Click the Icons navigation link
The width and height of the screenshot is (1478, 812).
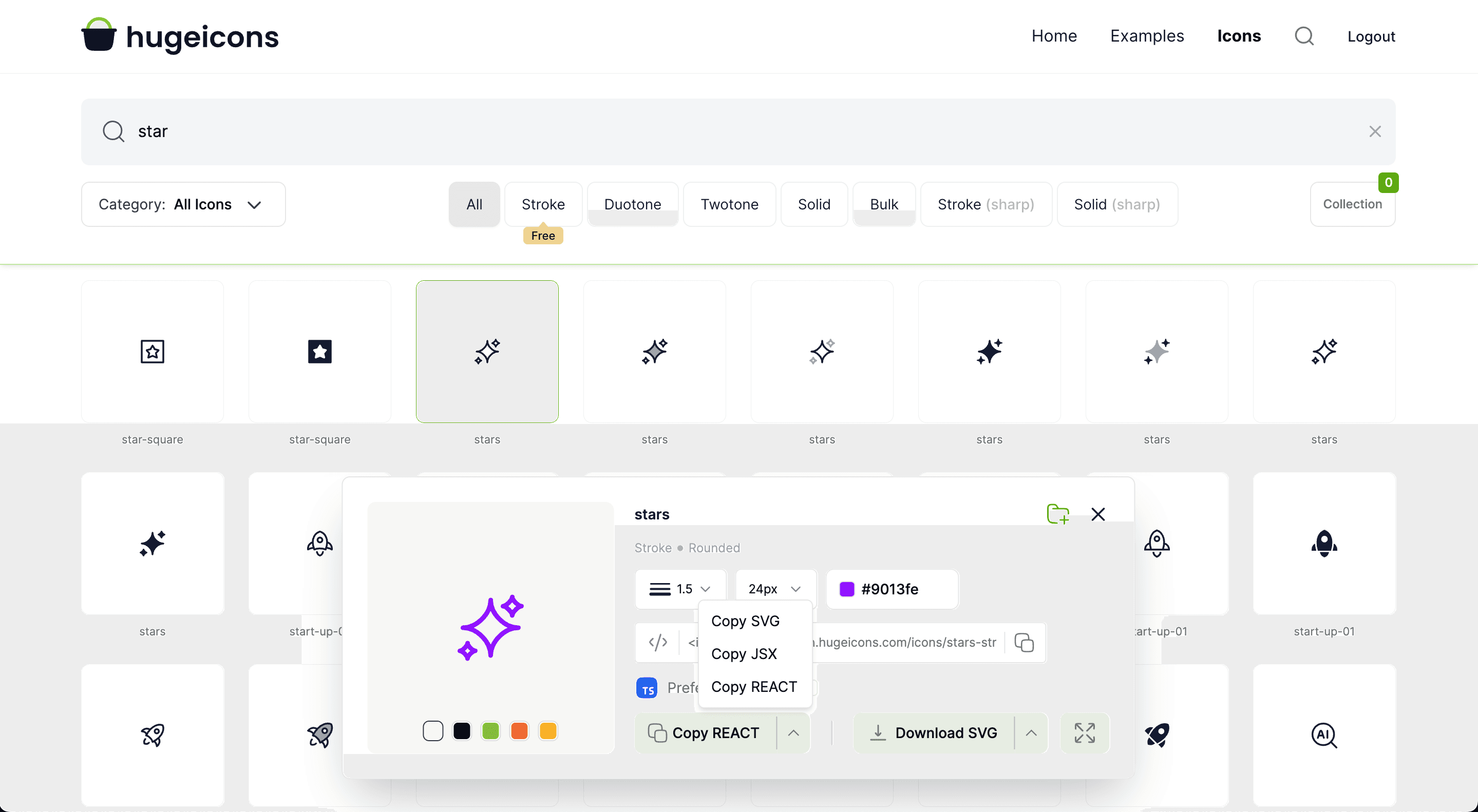[x=1239, y=35]
